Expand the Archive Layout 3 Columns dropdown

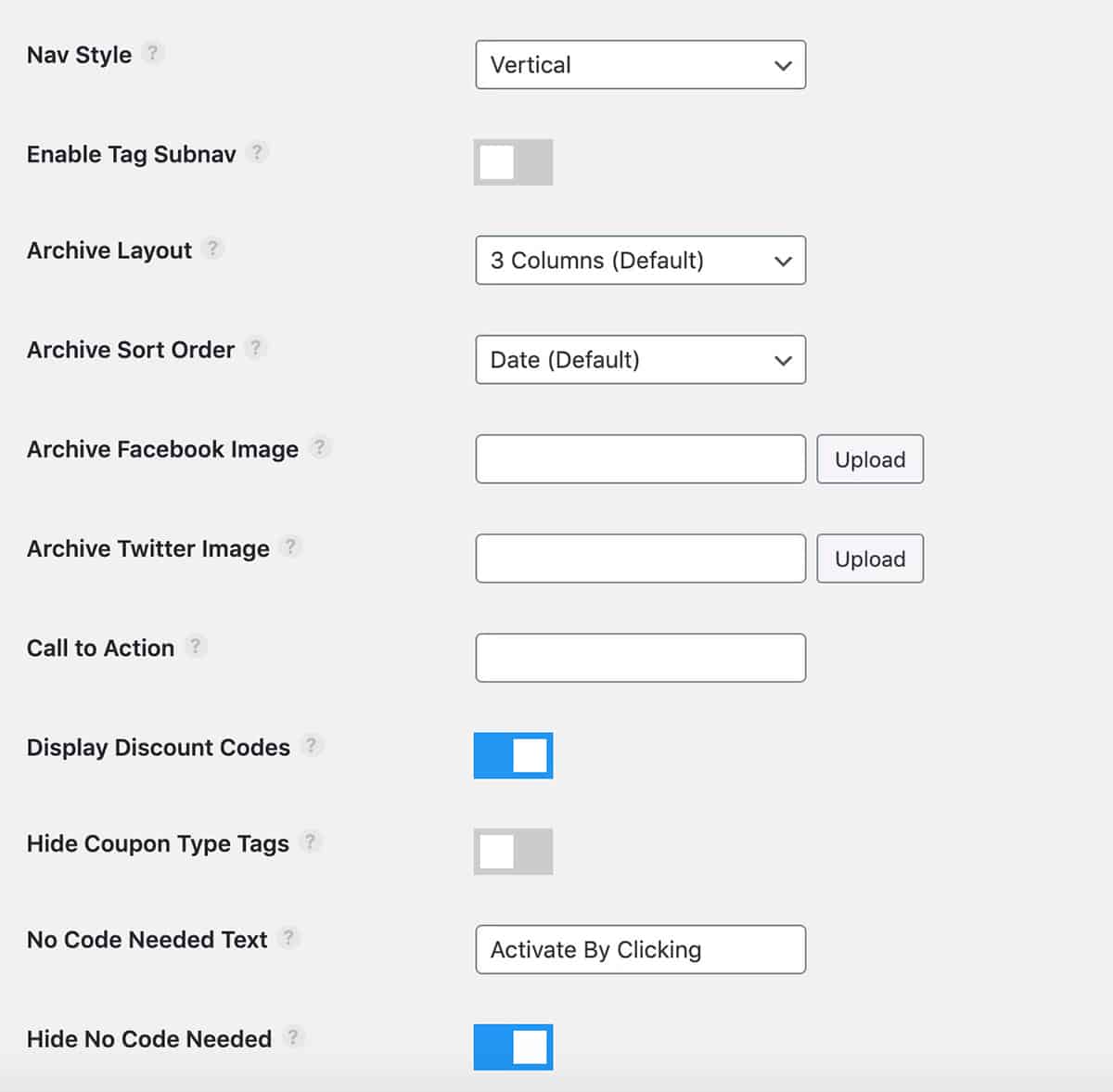click(x=641, y=261)
